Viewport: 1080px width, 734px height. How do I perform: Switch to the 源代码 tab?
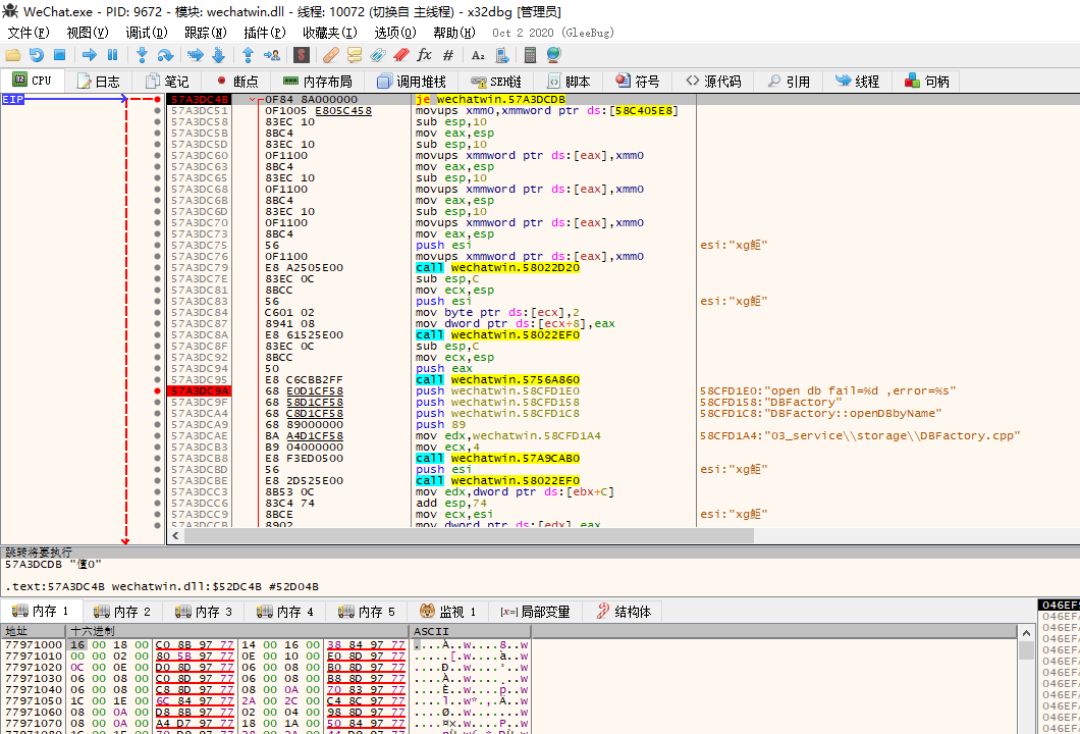pos(714,81)
